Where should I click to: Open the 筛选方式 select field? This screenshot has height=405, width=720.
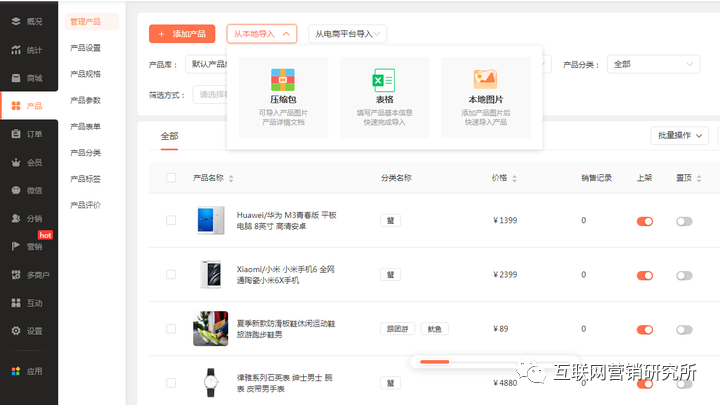click(x=210, y=95)
